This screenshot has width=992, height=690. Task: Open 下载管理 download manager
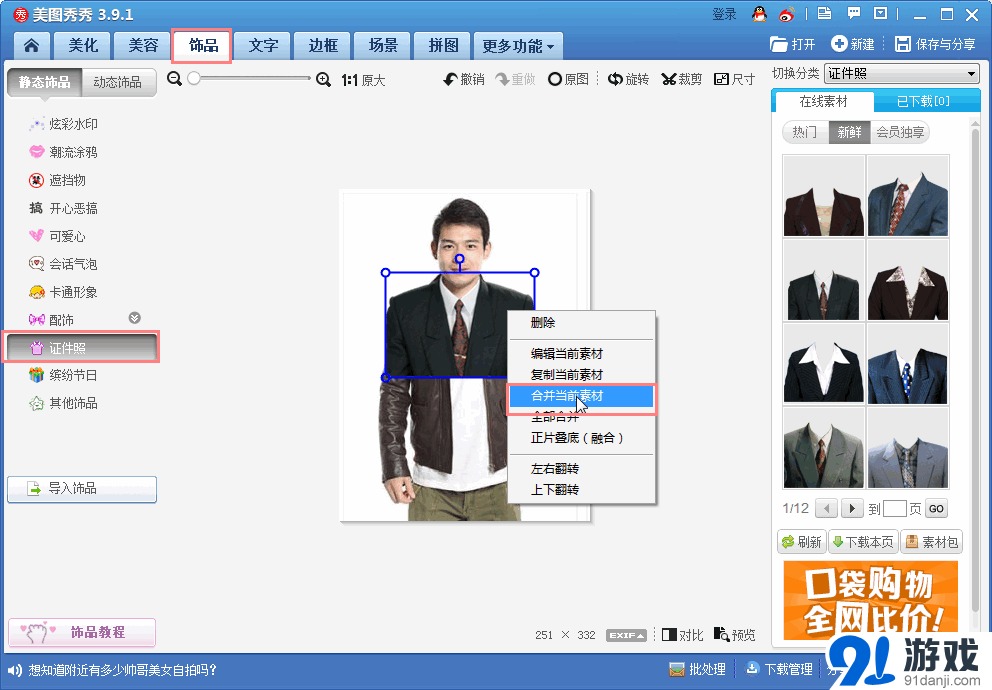pos(779,669)
